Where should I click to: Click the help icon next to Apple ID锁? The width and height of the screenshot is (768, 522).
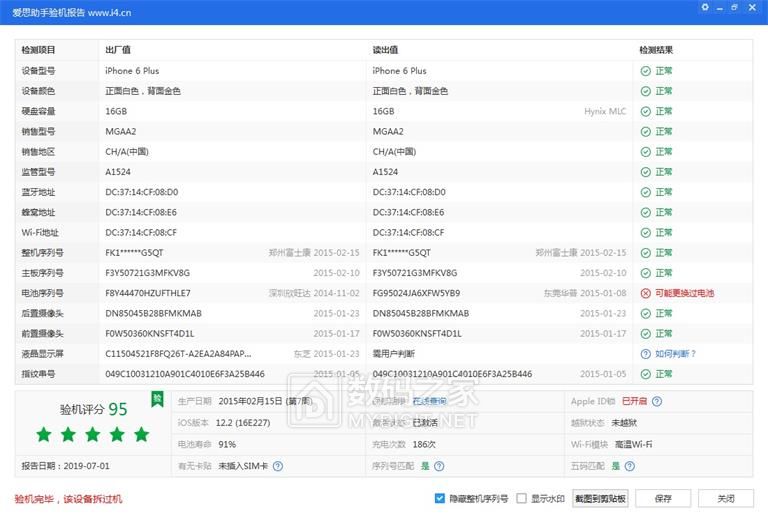click(x=657, y=401)
